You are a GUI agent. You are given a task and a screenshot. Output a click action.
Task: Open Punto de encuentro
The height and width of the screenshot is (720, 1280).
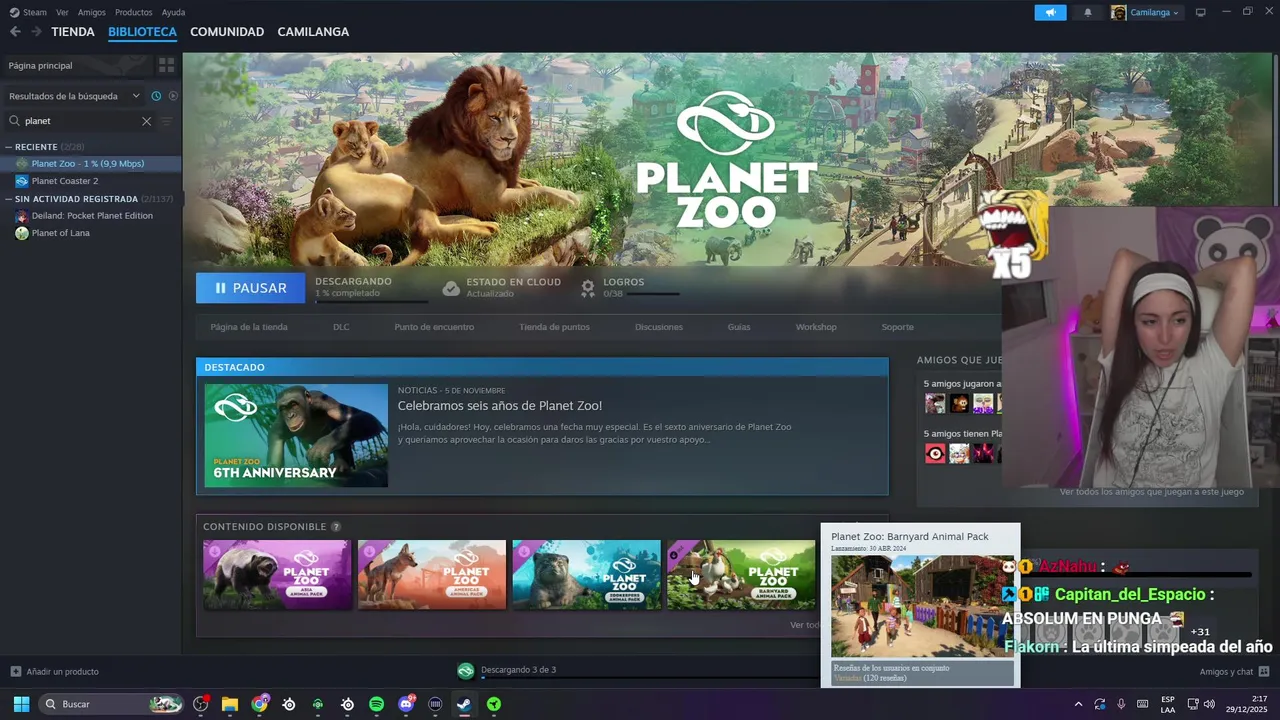[434, 327]
